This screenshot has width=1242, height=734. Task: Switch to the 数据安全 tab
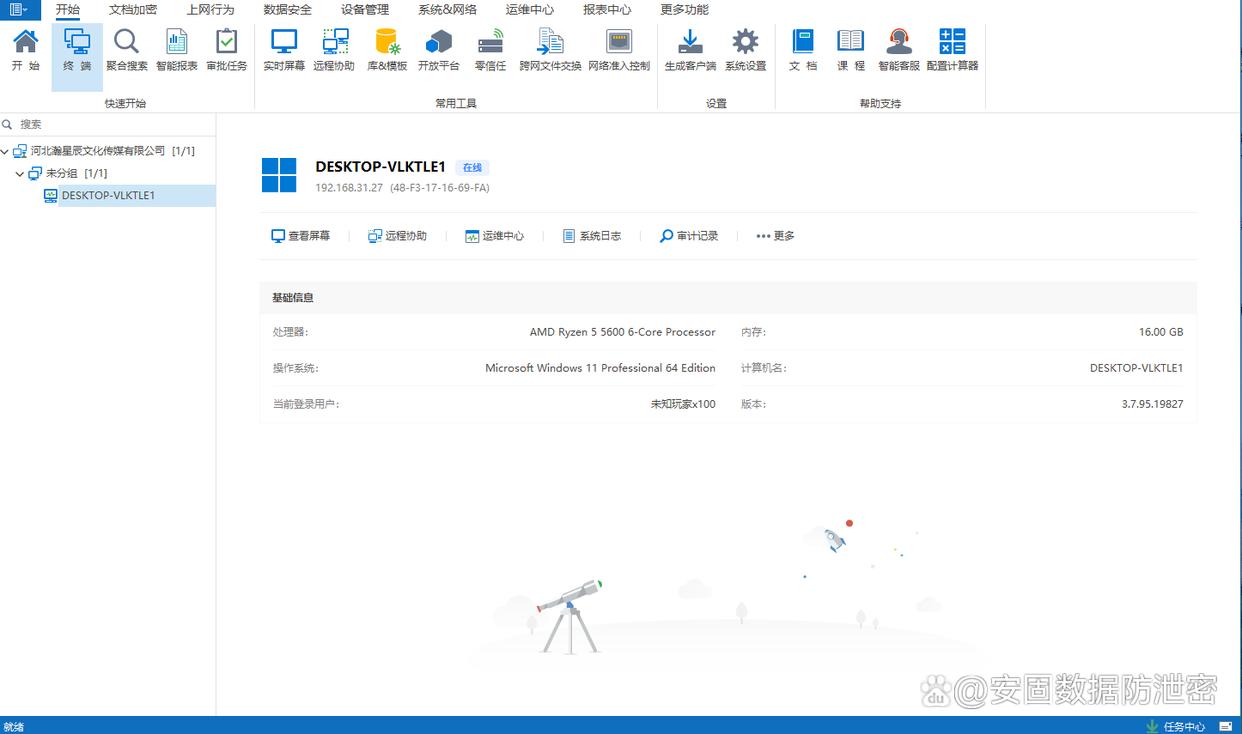(288, 10)
